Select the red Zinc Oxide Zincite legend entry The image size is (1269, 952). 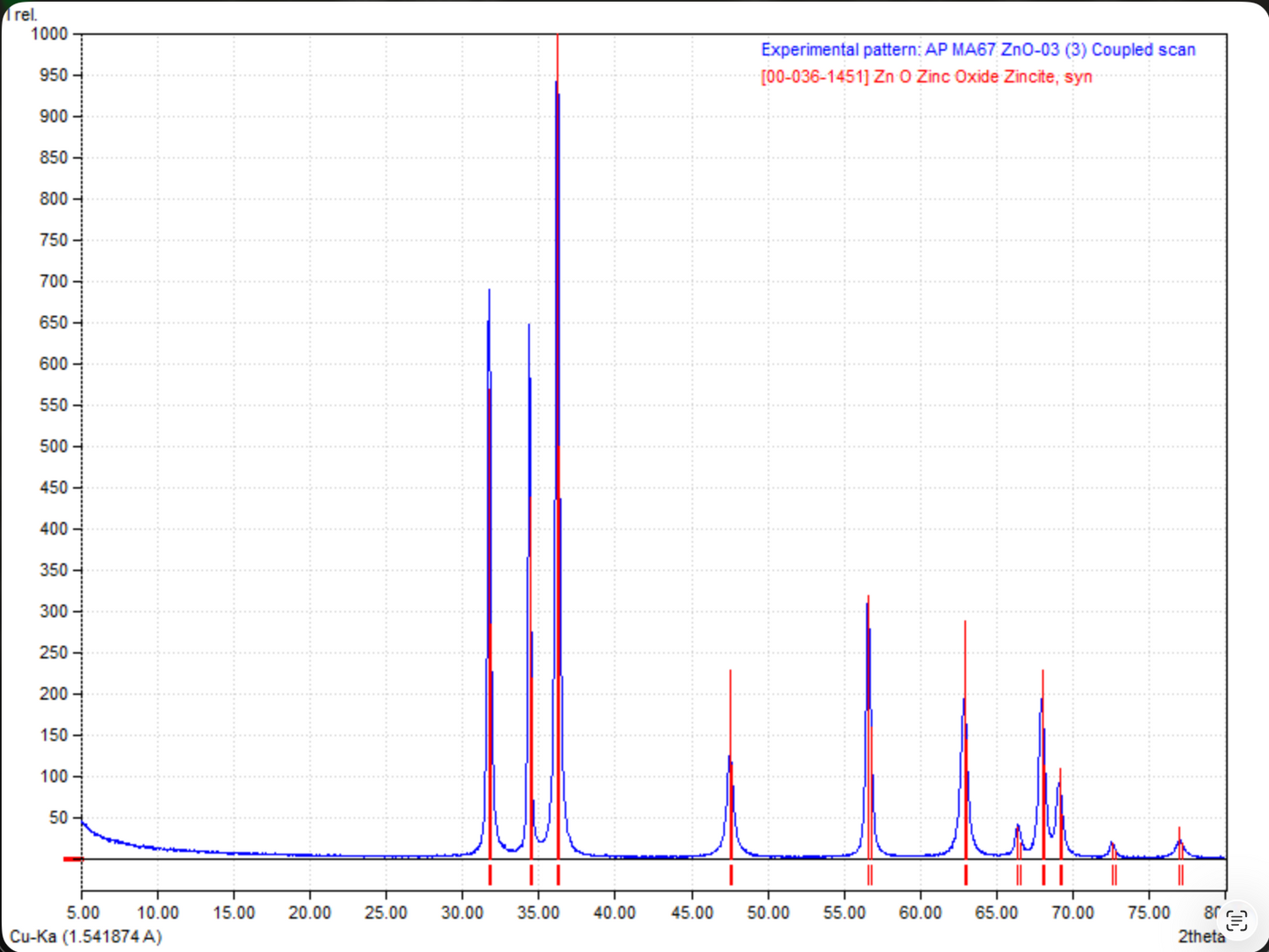(927, 77)
